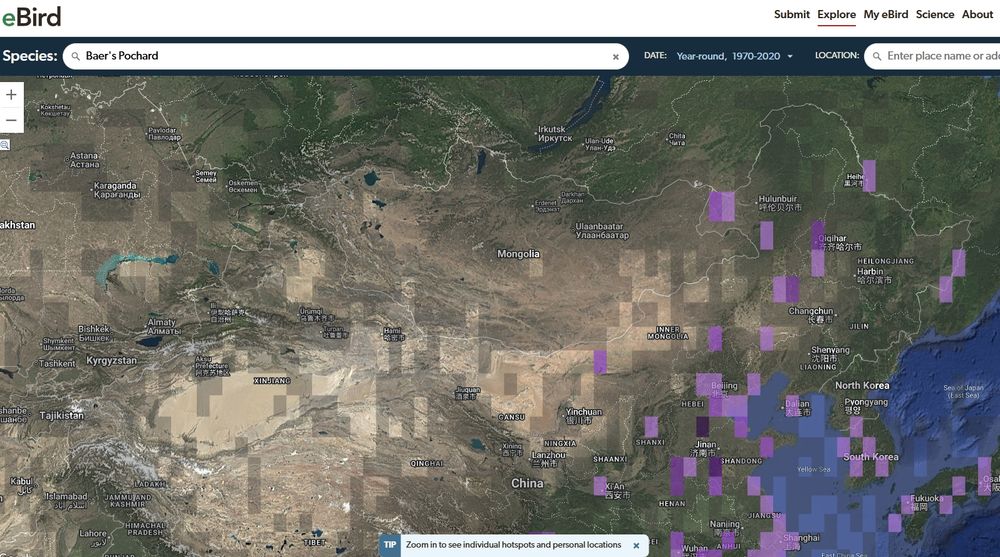Click the Xinjiang region label

272,381
